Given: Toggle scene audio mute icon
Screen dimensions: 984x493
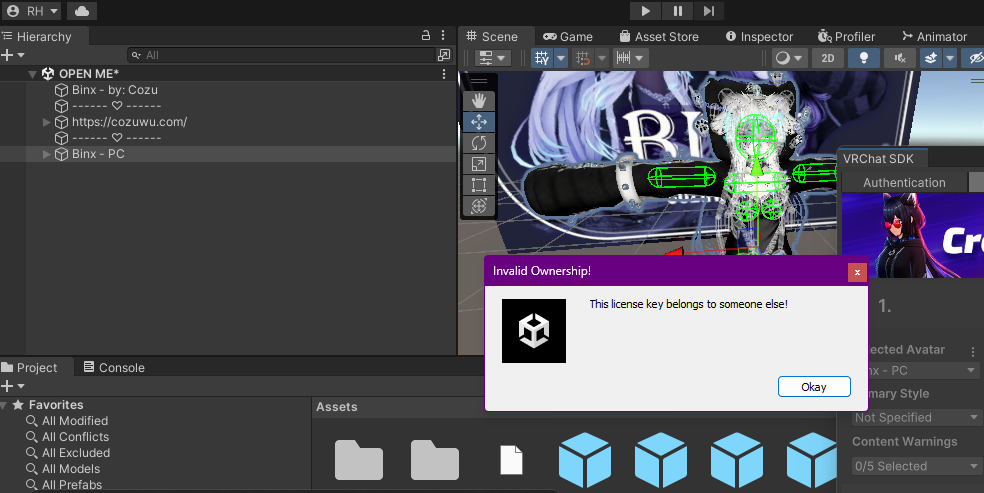Looking at the screenshot, I should pos(900,58).
